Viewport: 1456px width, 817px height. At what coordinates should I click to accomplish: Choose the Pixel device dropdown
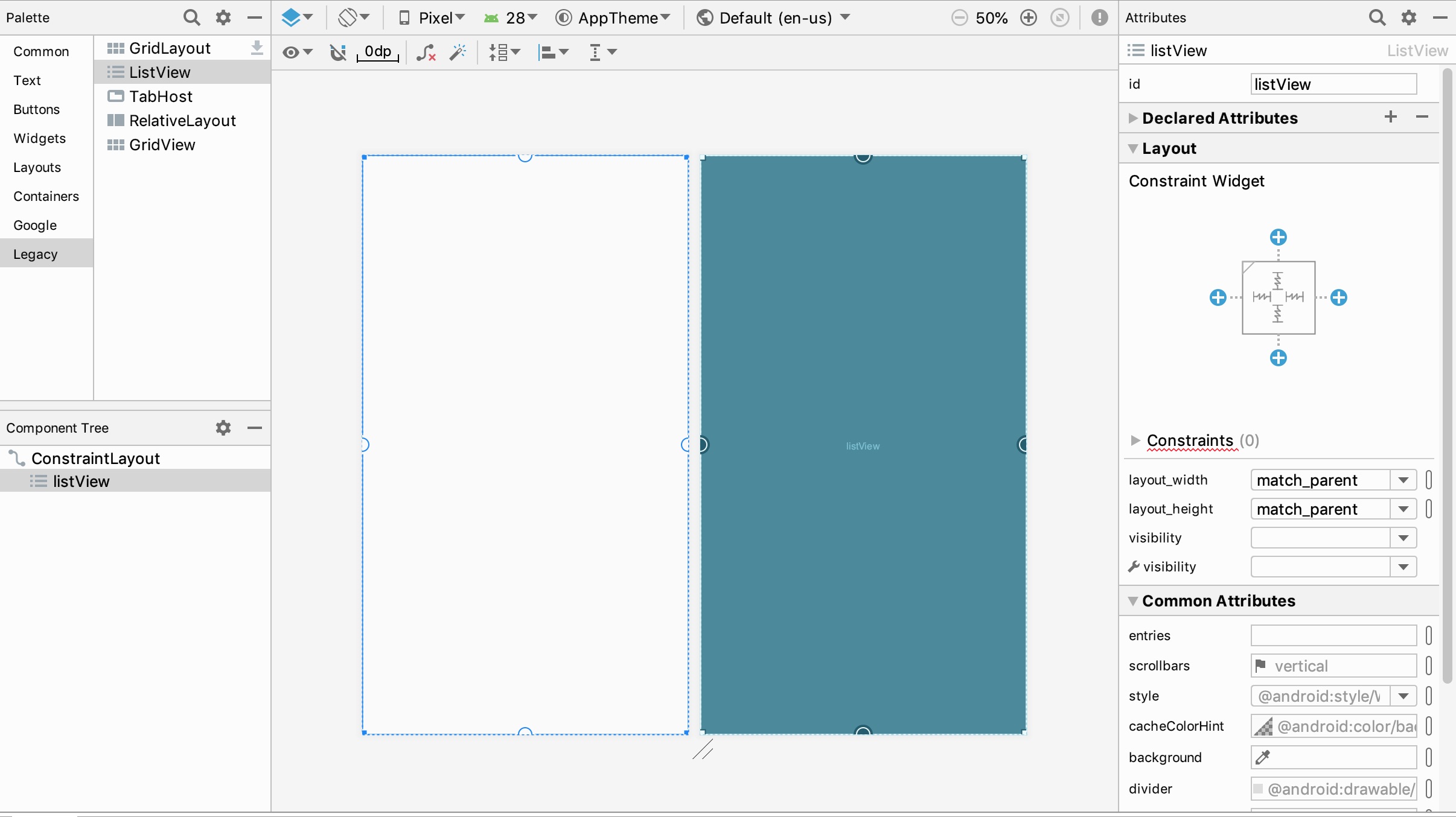432,17
